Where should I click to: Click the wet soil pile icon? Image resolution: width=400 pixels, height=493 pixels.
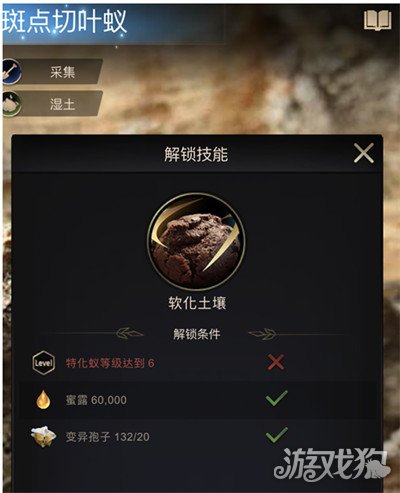point(11,104)
